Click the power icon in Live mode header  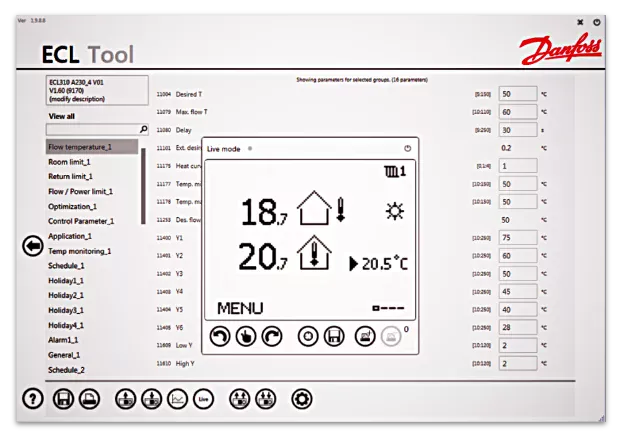(x=408, y=148)
